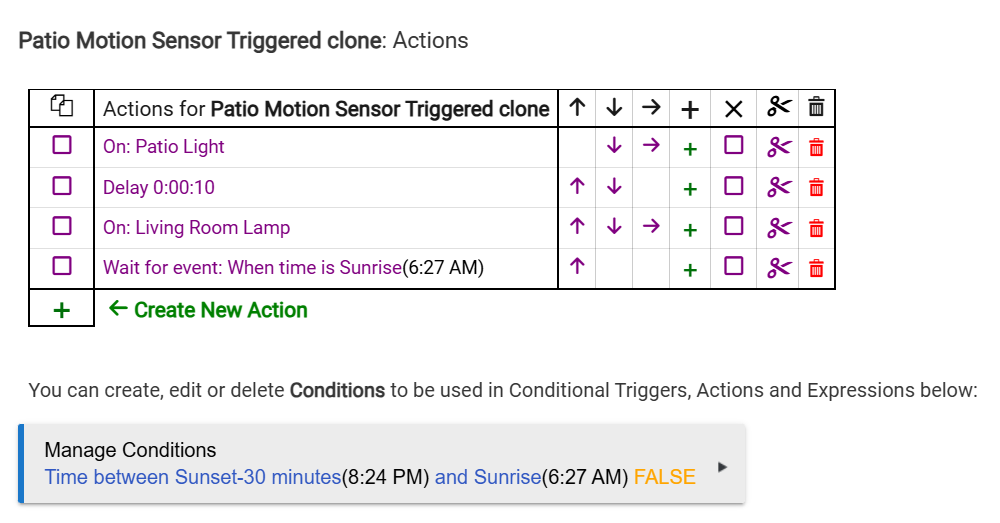Check the left checkbox for 'On: Patio Light'
This screenshot has width=1000, height=523.
[62, 146]
